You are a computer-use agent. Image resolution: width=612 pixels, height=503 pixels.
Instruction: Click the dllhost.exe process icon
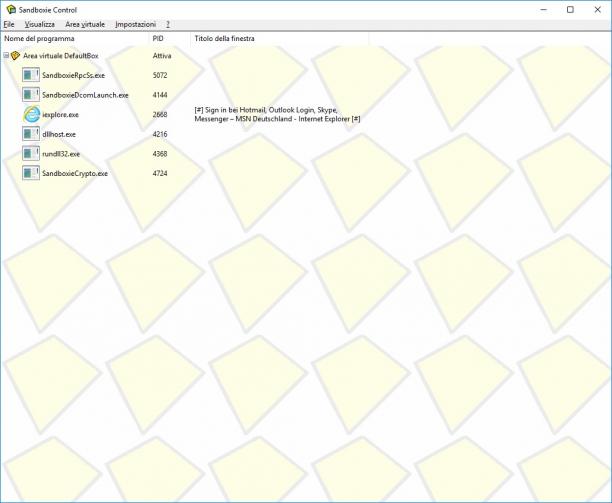tap(31, 134)
